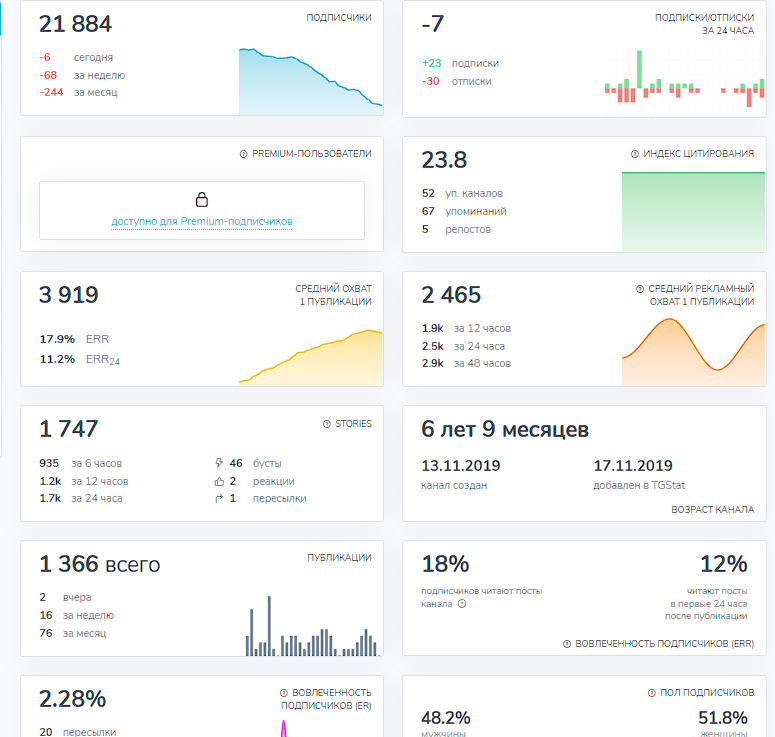Image resolution: width=775 pixels, height=737 pixels.
Task: Click the '1 366 всего' publications total
Action: pos(100,564)
